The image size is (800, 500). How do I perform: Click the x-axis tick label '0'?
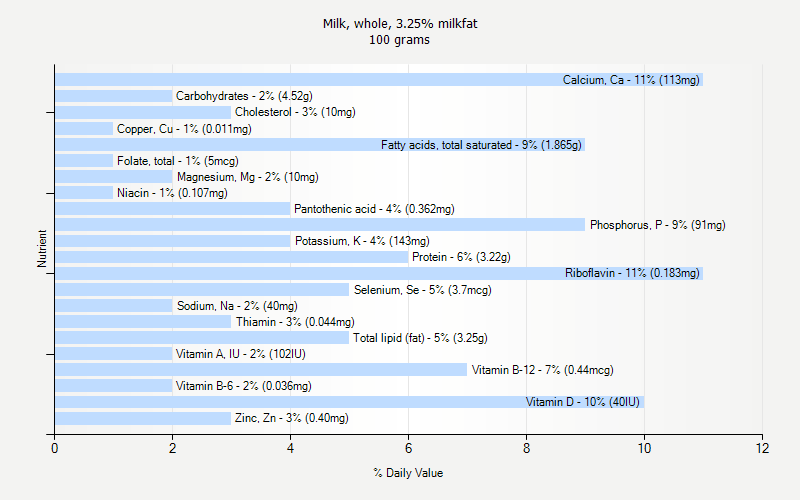pos(55,448)
